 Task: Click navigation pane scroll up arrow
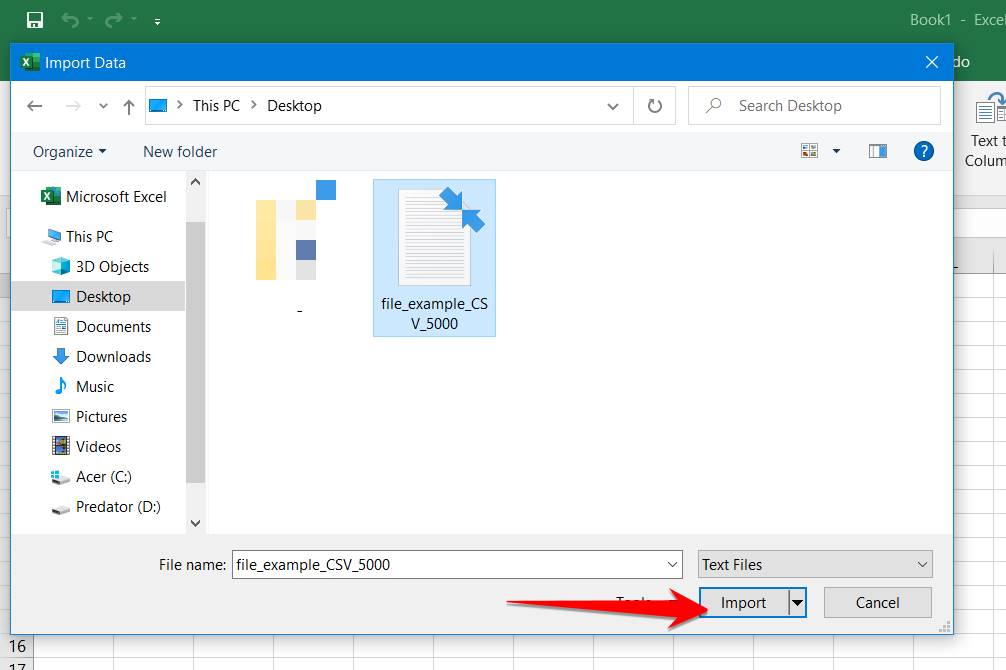click(x=196, y=182)
